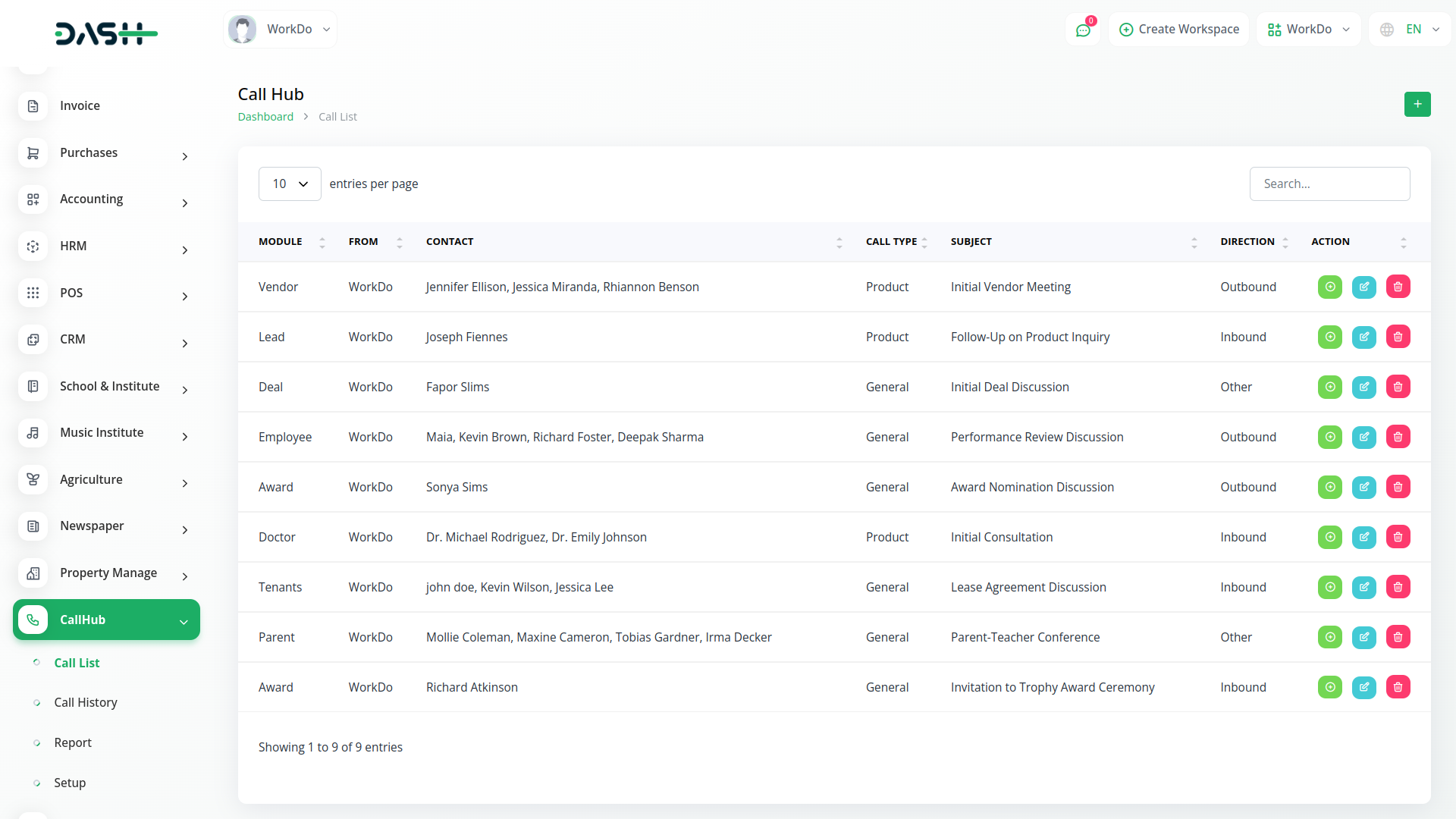Click the Dashboard breadcrumb link
Screen dimensions: 1456x819
pos(265,117)
